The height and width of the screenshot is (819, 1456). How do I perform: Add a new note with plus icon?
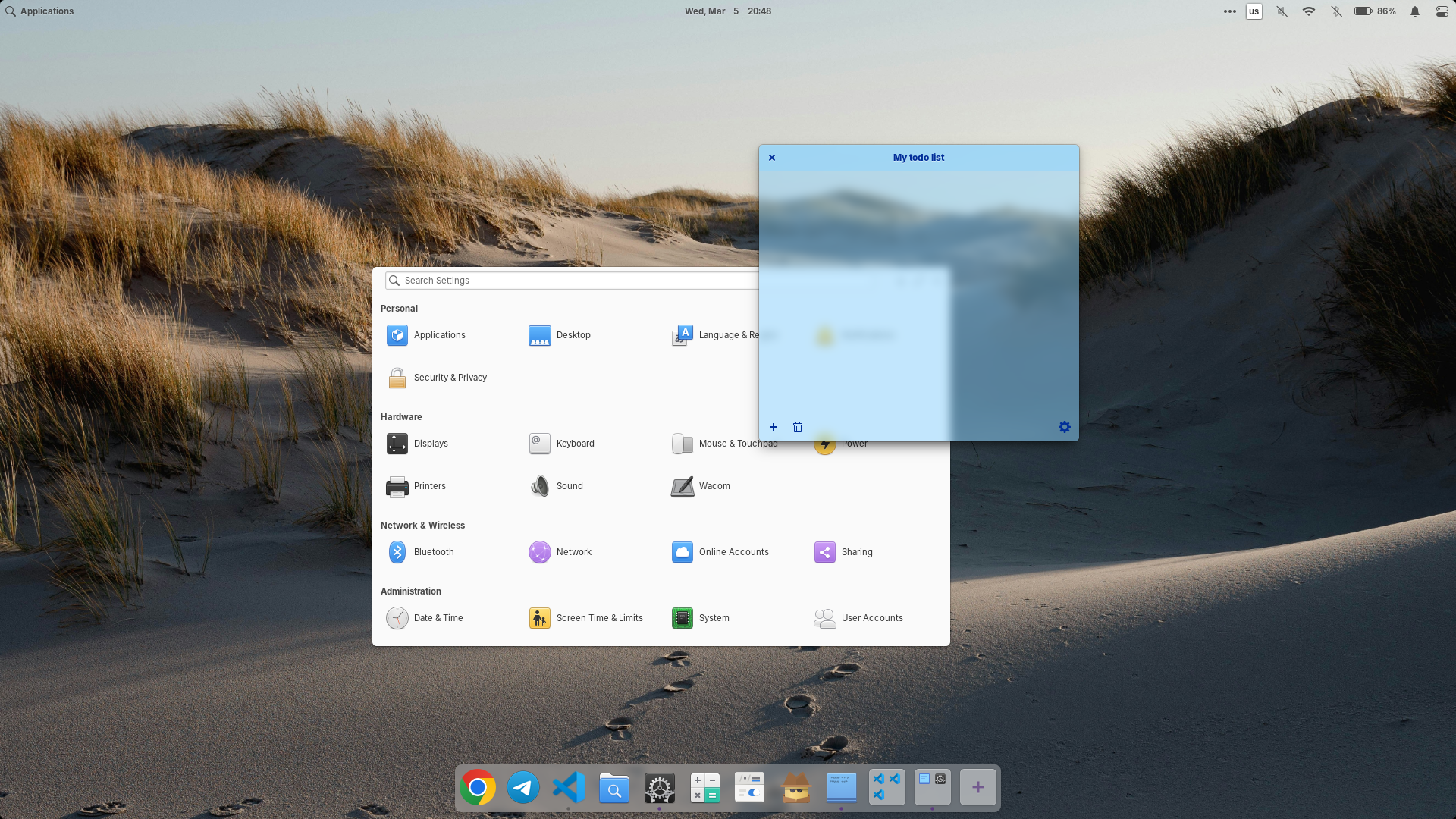click(x=773, y=427)
